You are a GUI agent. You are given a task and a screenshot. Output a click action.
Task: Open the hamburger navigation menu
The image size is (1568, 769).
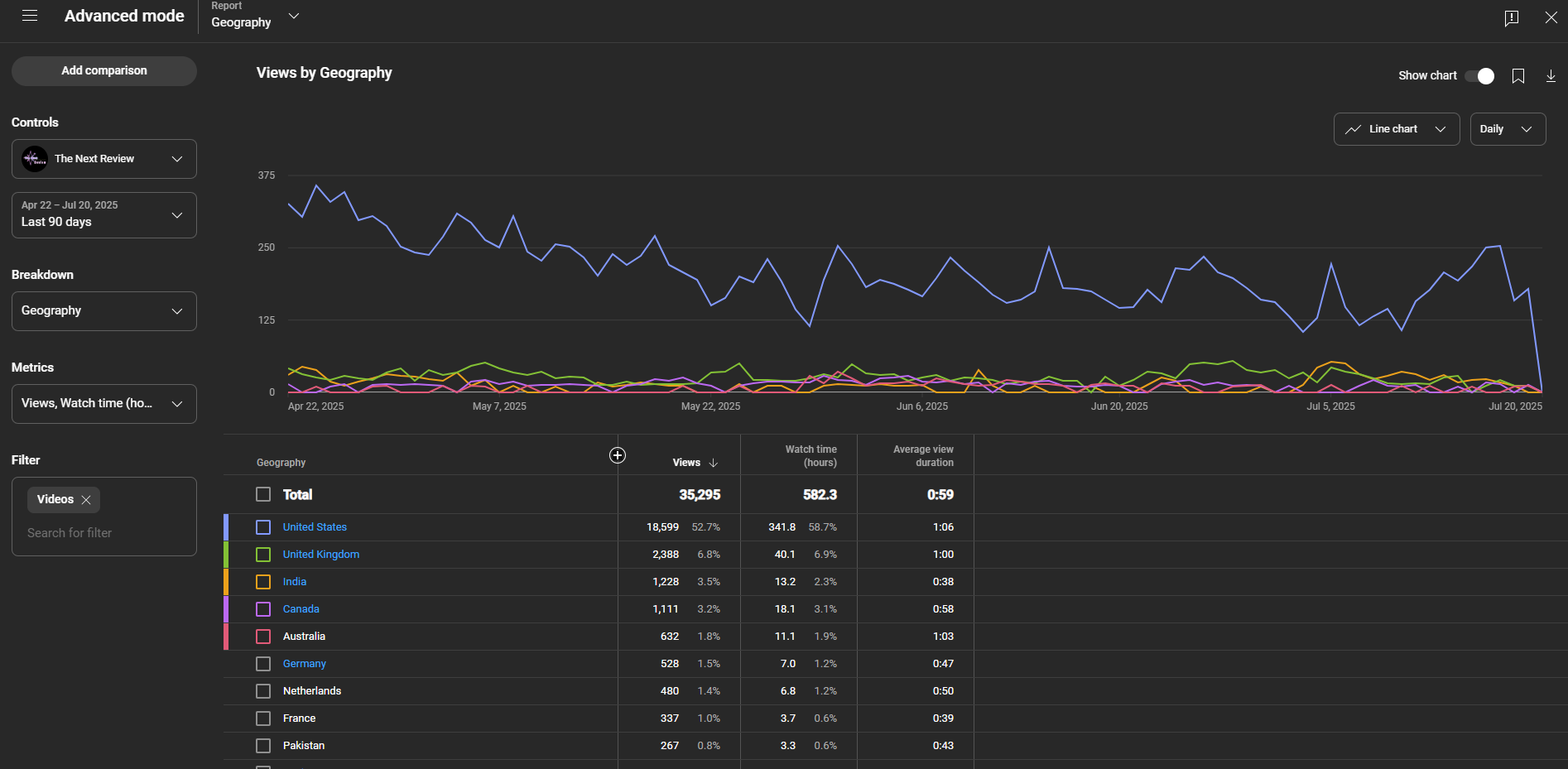30,16
